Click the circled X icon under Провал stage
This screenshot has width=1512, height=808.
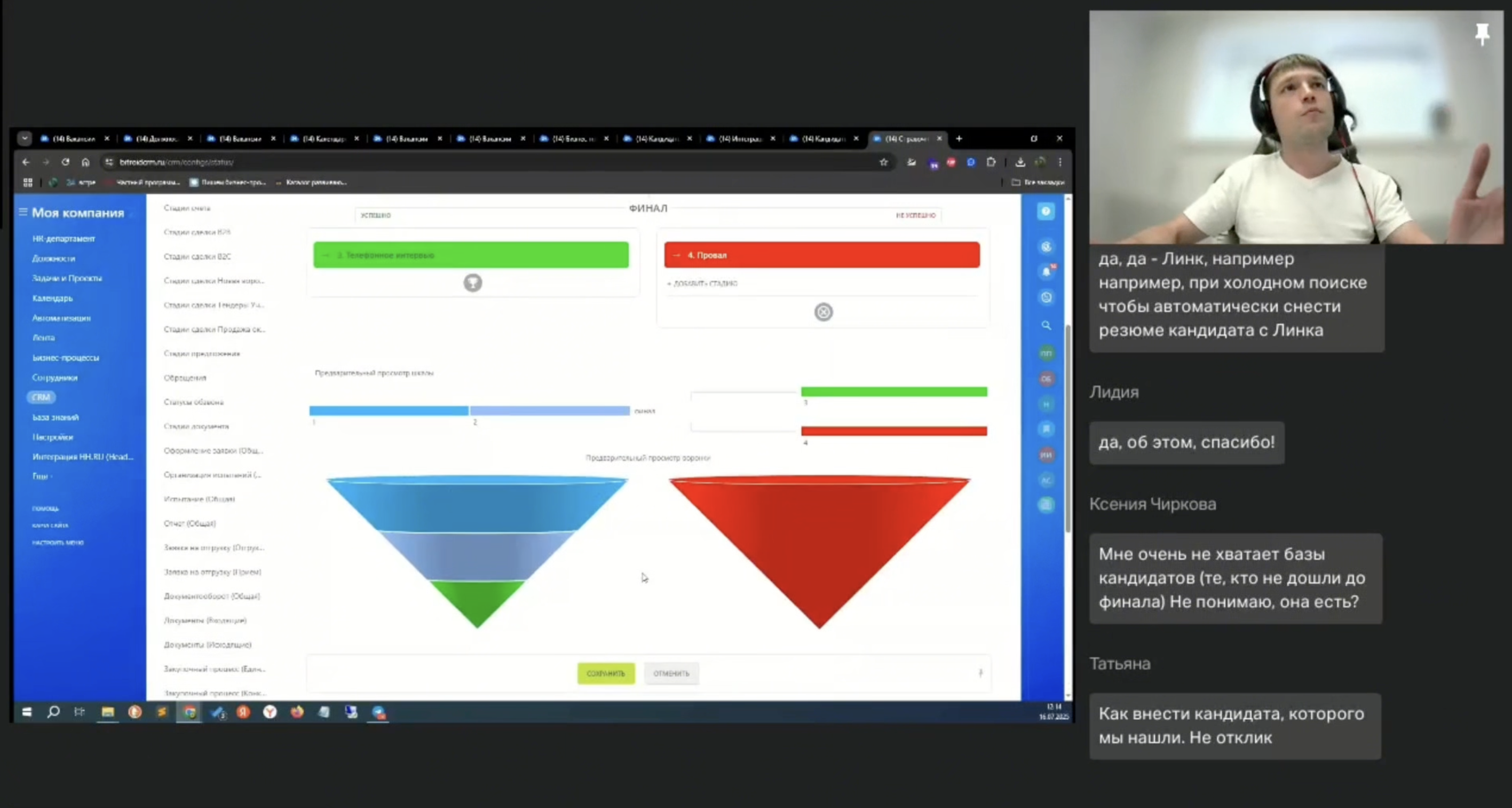tap(823, 312)
